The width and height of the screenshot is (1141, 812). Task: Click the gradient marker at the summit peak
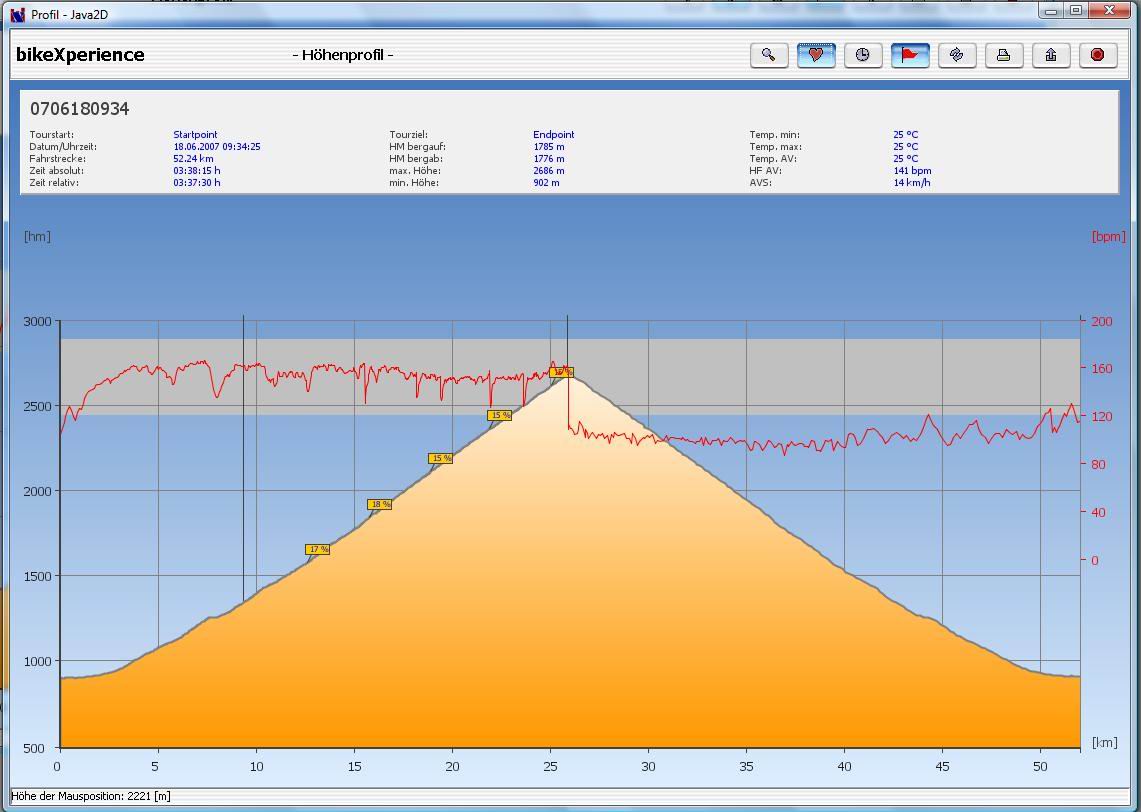click(561, 372)
